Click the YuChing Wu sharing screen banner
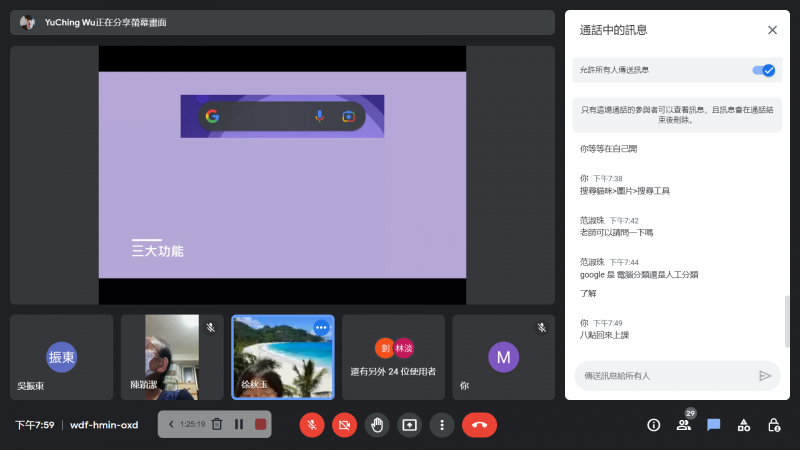 (x=282, y=22)
